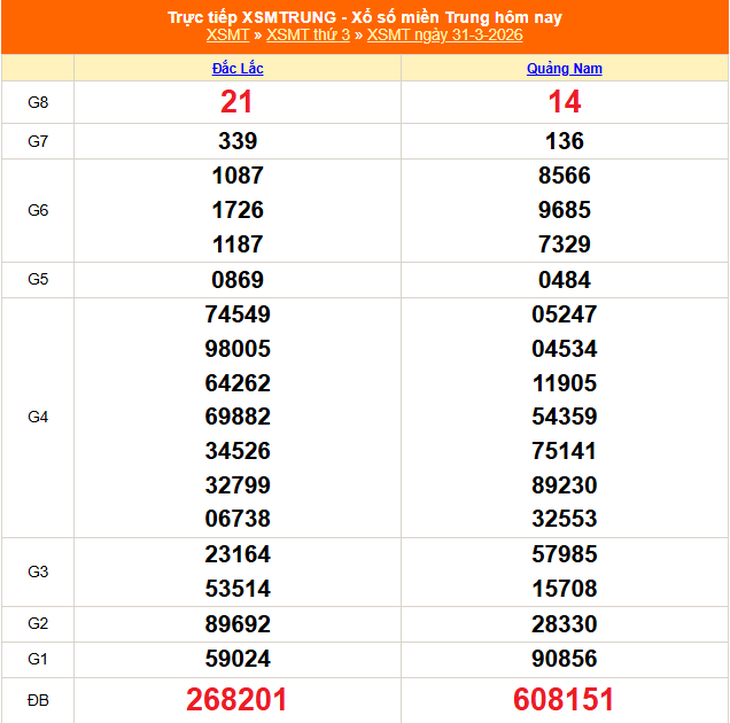This screenshot has height=723, width=730.
Task: Open the XSMT thứ 3 link
Action: click(x=308, y=35)
